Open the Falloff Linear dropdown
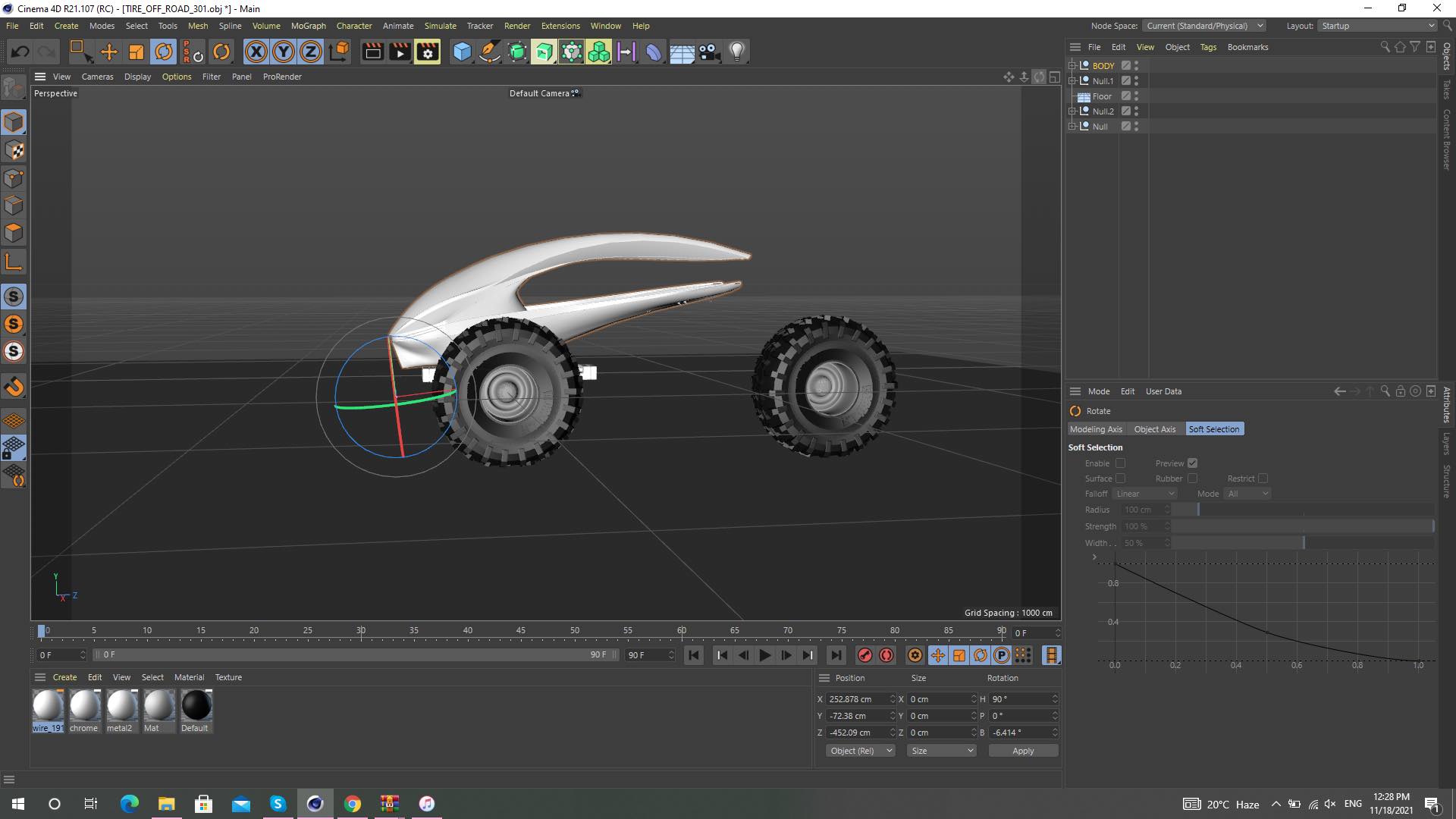Image resolution: width=1456 pixels, height=819 pixels. (x=1144, y=494)
